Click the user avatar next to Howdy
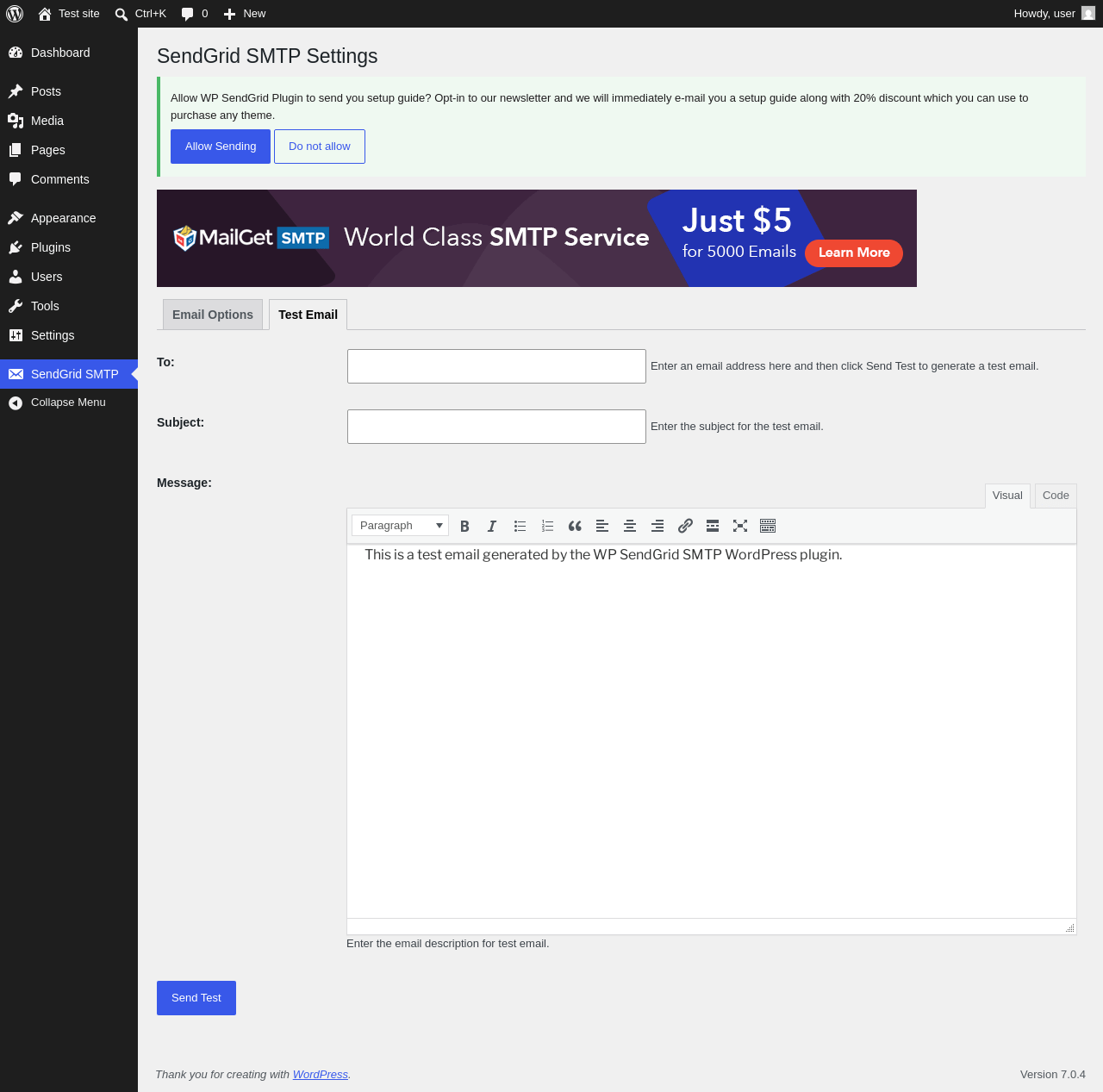Image resolution: width=1103 pixels, height=1092 pixels. coord(1088,14)
